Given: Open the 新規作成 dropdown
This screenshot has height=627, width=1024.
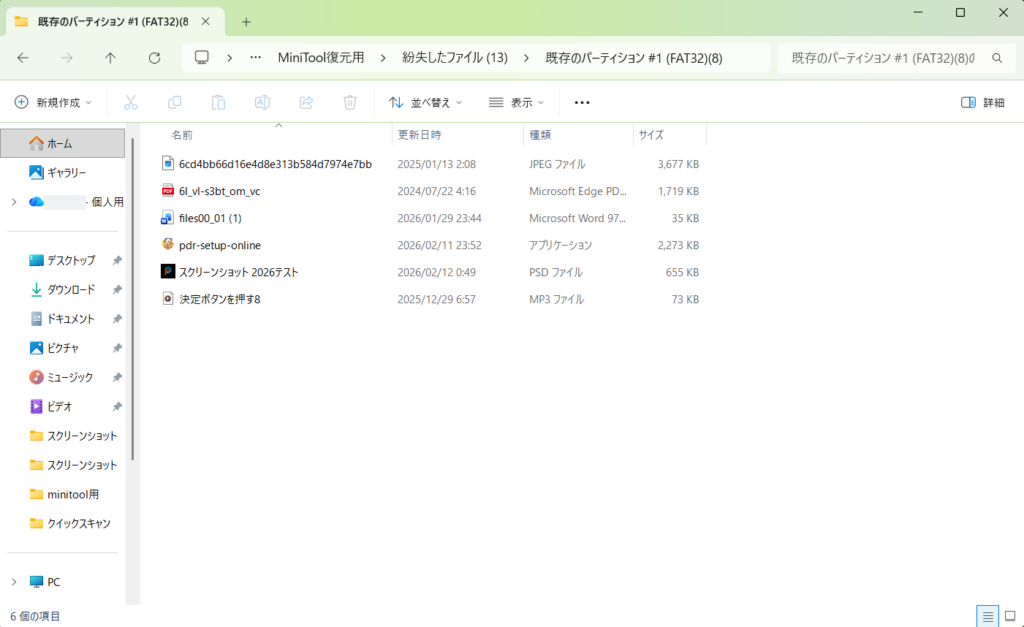Looking at the screenshot, I should [x=53, y=102].
